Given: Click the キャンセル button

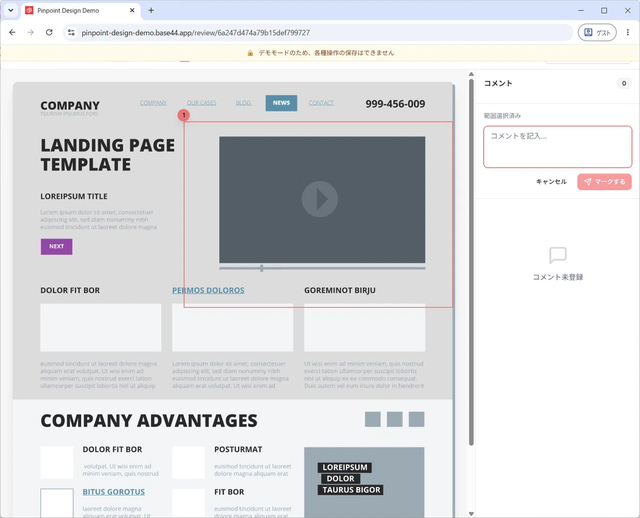Looking at the screenshot, I should 551,182.
